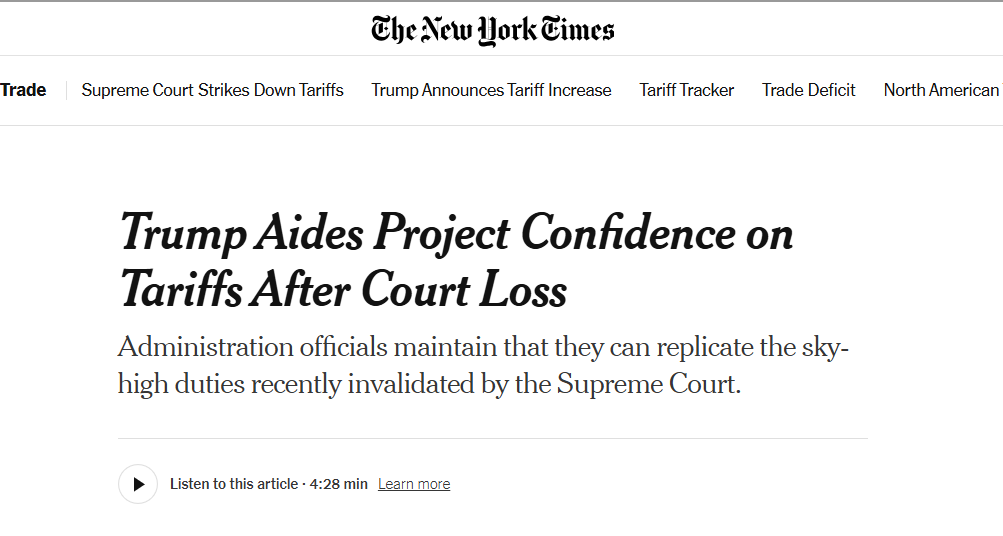Click the horizontal divider below the summary
Screen dimensions: 1003x536
pos(492,438)
